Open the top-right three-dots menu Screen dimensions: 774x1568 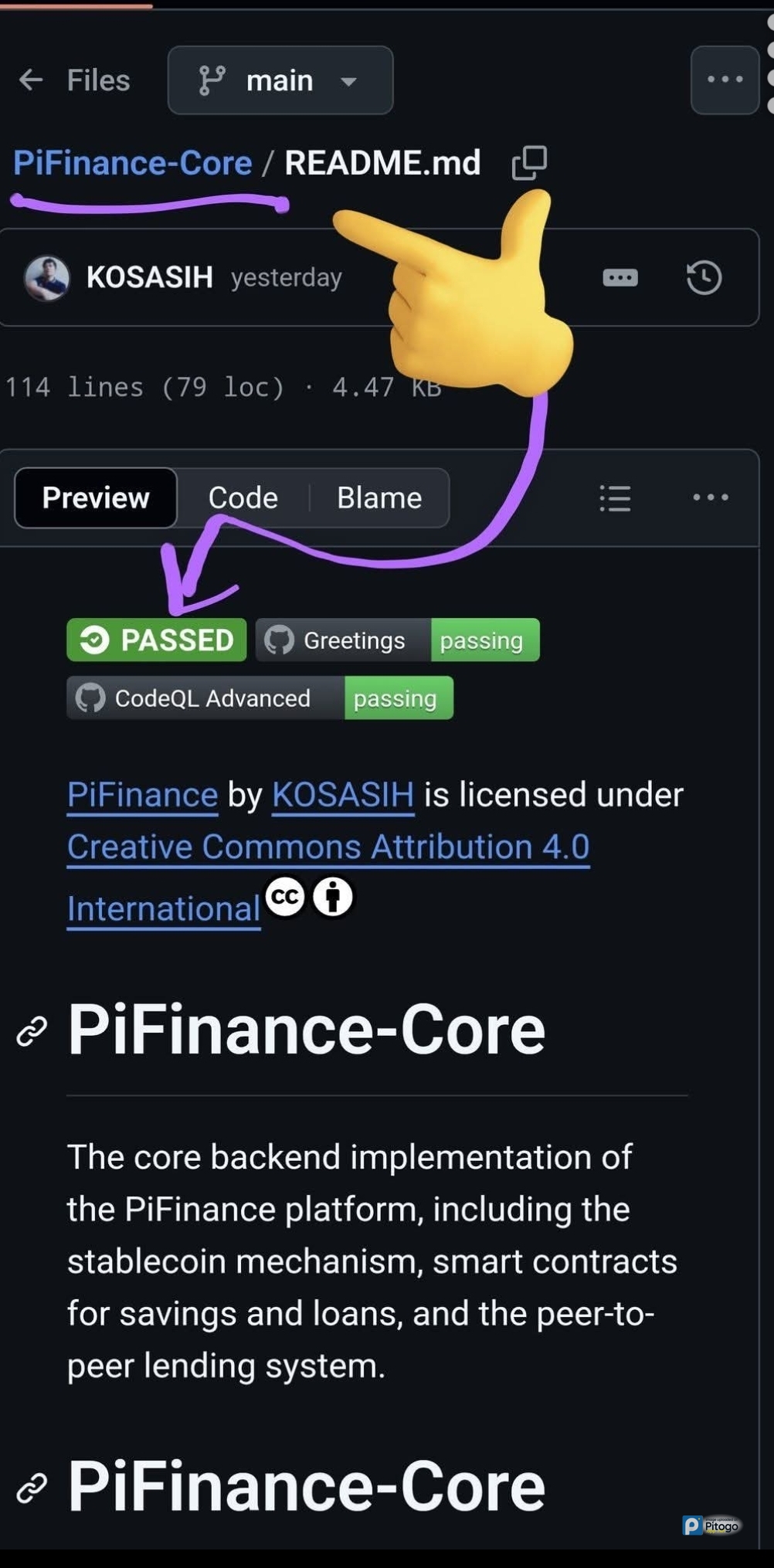[x=725, y=80]
